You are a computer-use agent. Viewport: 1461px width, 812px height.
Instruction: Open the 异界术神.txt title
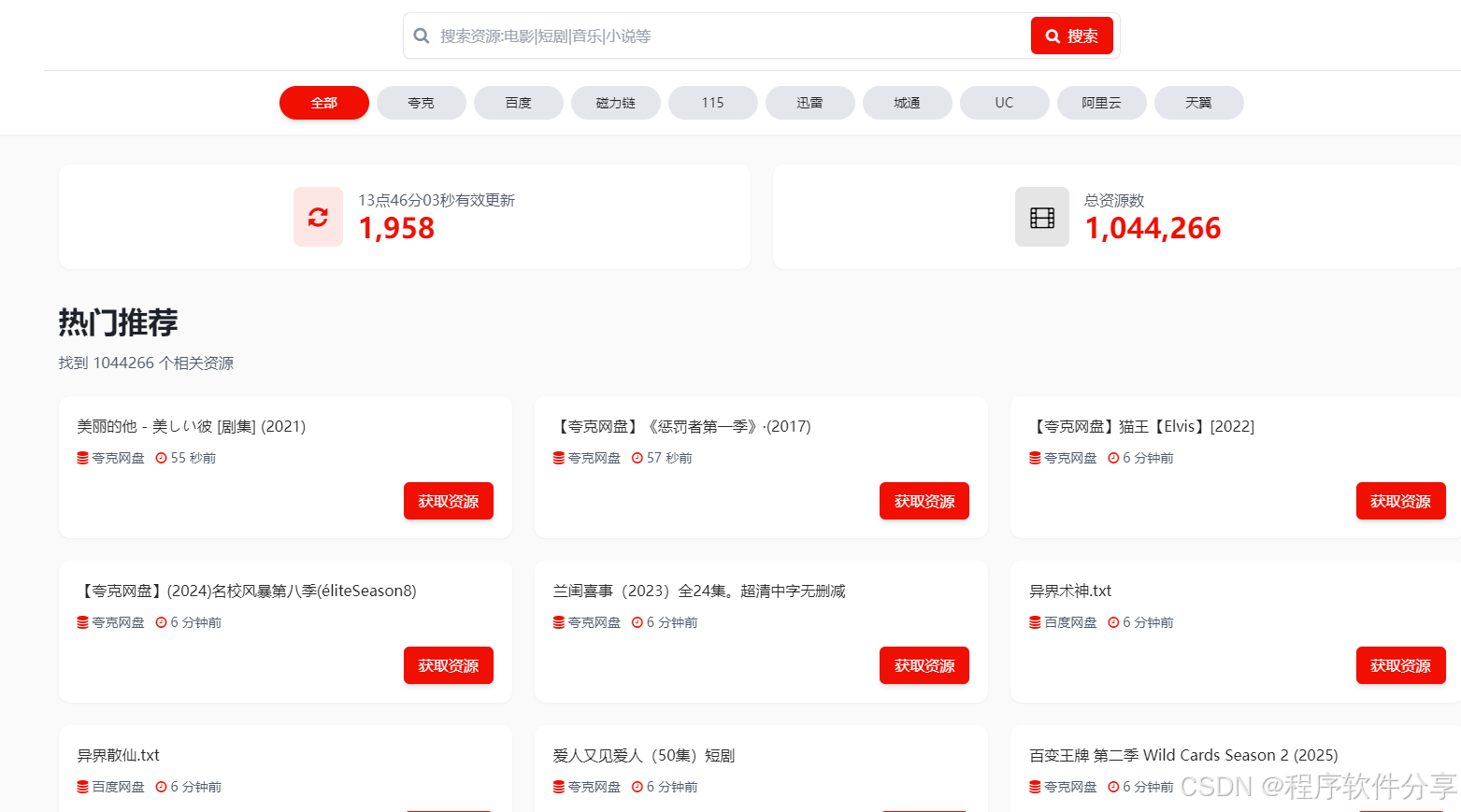coord(1070,591)
